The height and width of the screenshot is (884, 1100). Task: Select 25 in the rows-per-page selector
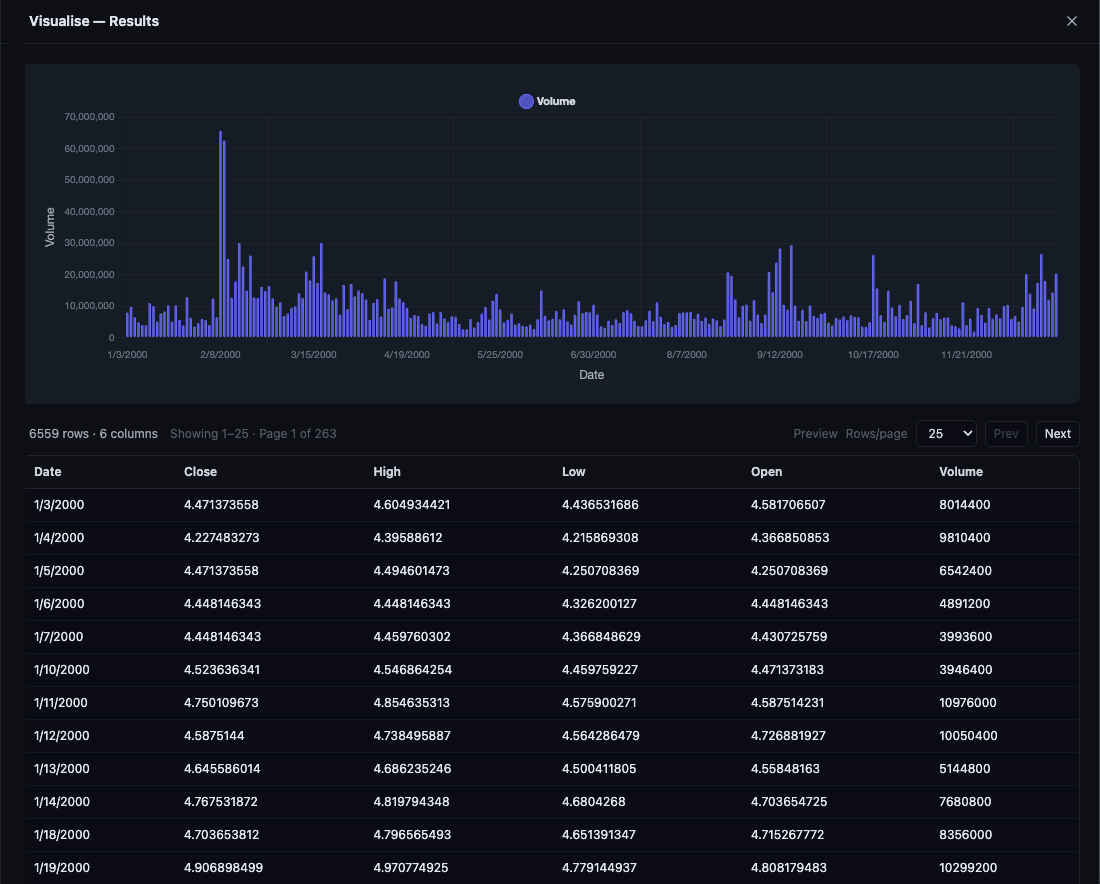pos(946,433)
